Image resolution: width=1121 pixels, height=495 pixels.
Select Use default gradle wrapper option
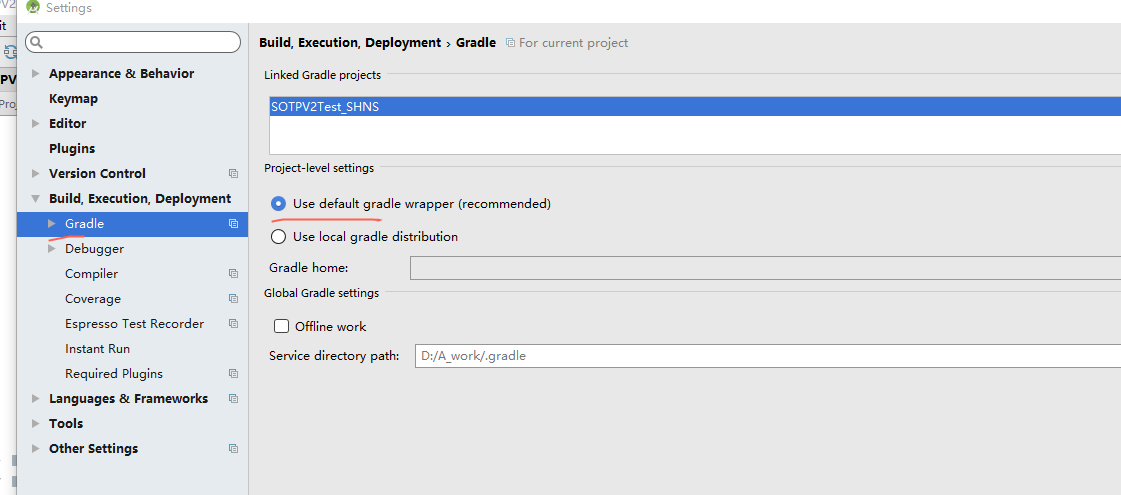point(278,204)
